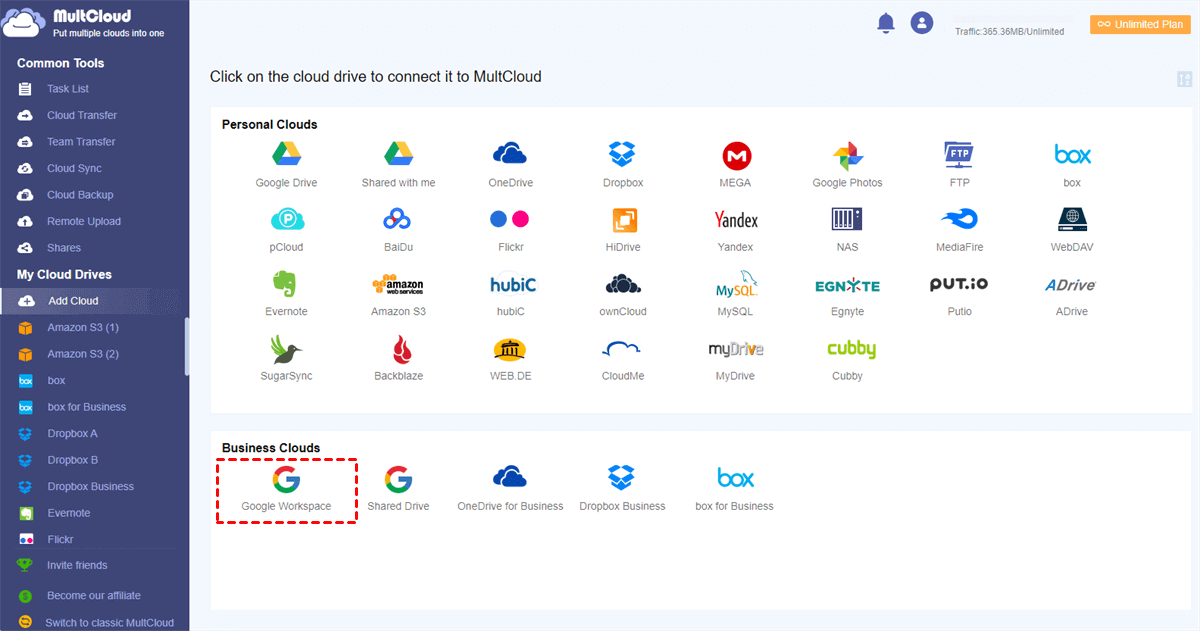Pick the Backblaze flame icon

(x=398, y=349)
